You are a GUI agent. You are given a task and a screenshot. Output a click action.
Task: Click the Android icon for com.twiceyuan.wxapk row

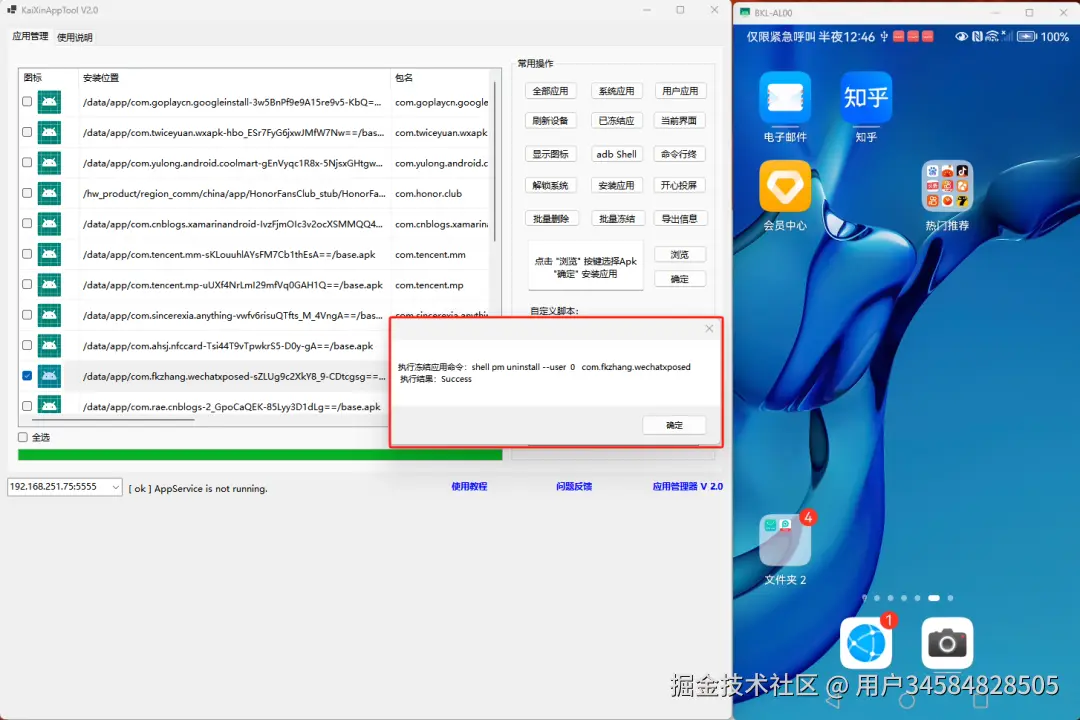(49, 132)
